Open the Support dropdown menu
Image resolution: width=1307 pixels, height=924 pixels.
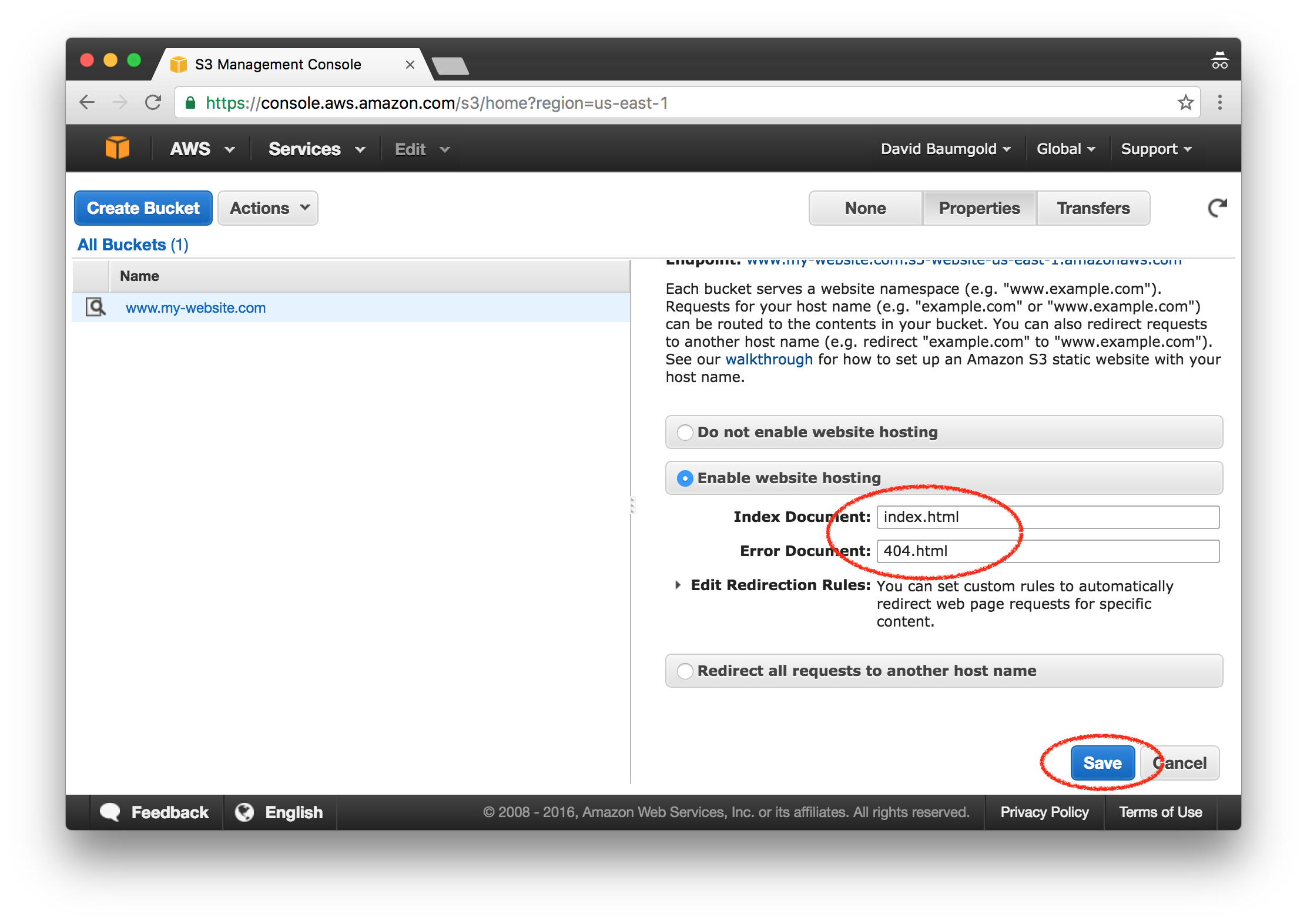(1156, 149)
